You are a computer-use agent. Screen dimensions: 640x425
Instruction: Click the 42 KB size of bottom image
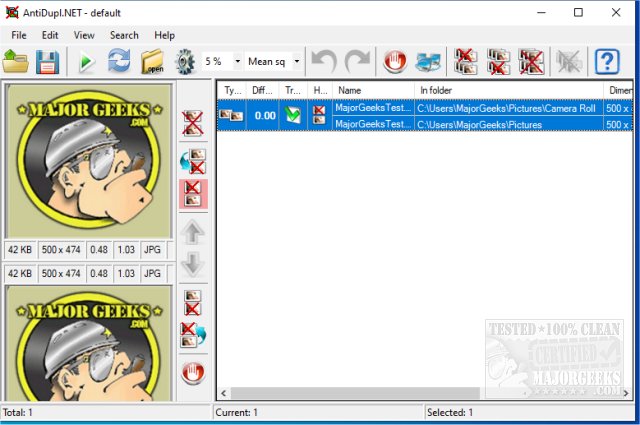[x=20, y=273]
